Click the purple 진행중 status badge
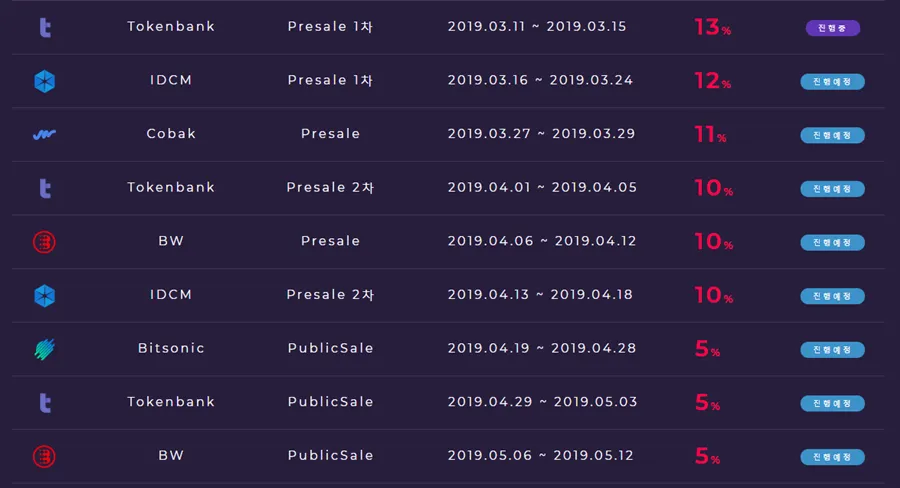Image resolution: width=900 pixels, height=488 pixels. [832, 28]
